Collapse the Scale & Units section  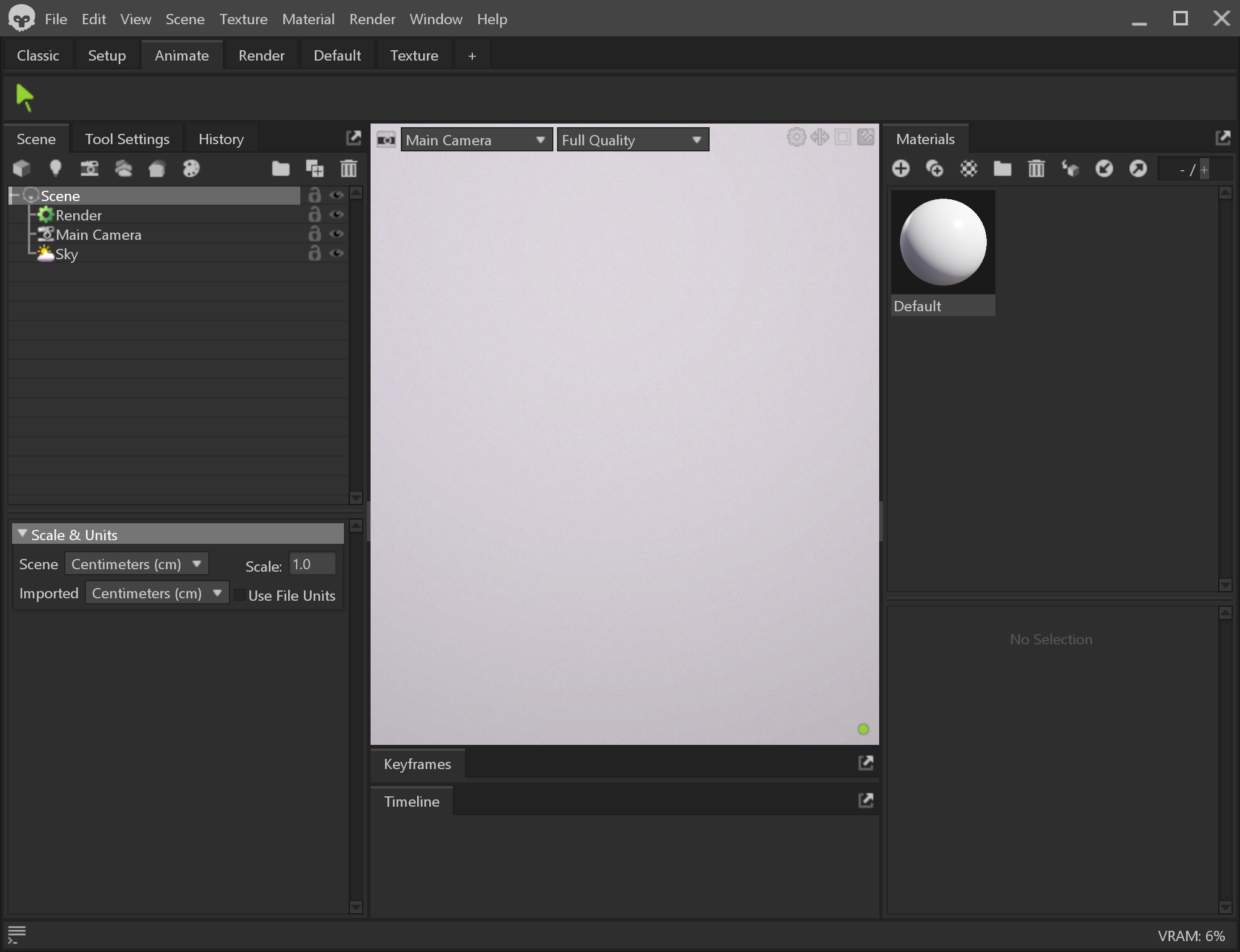[x=22, y=534]
